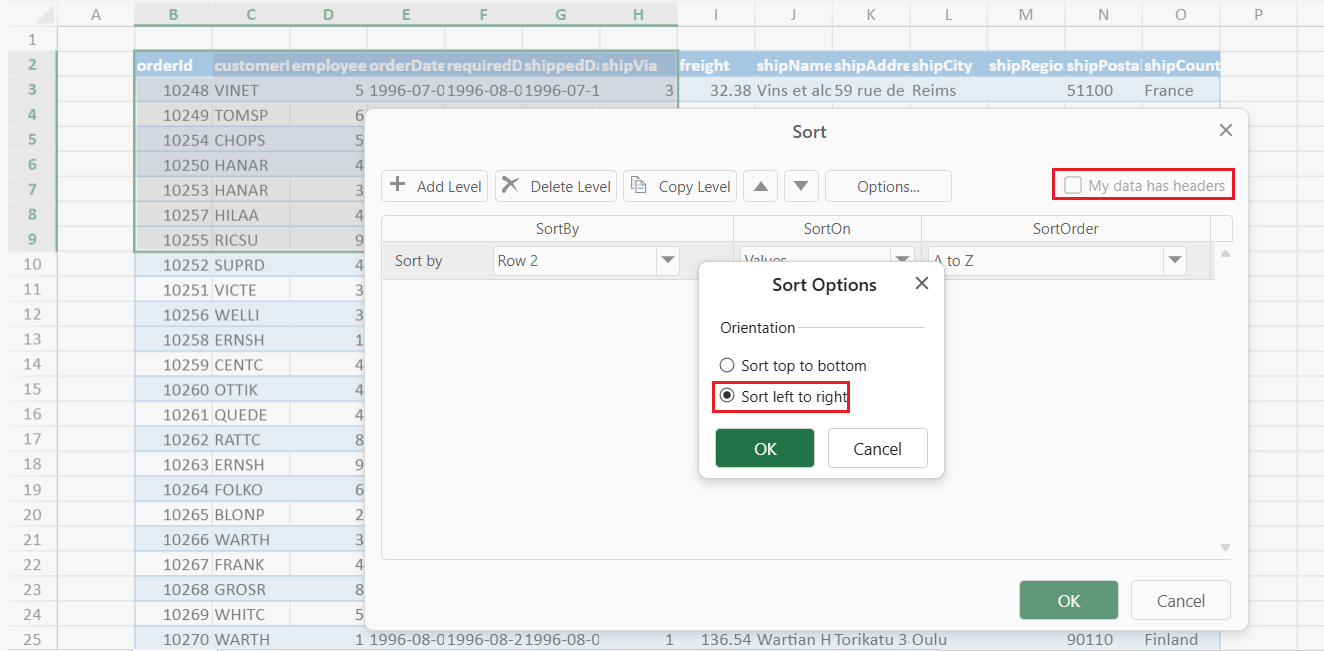Move sort level down with arrow
Screen dimensions: 1324x651
[x=802, y=186]
